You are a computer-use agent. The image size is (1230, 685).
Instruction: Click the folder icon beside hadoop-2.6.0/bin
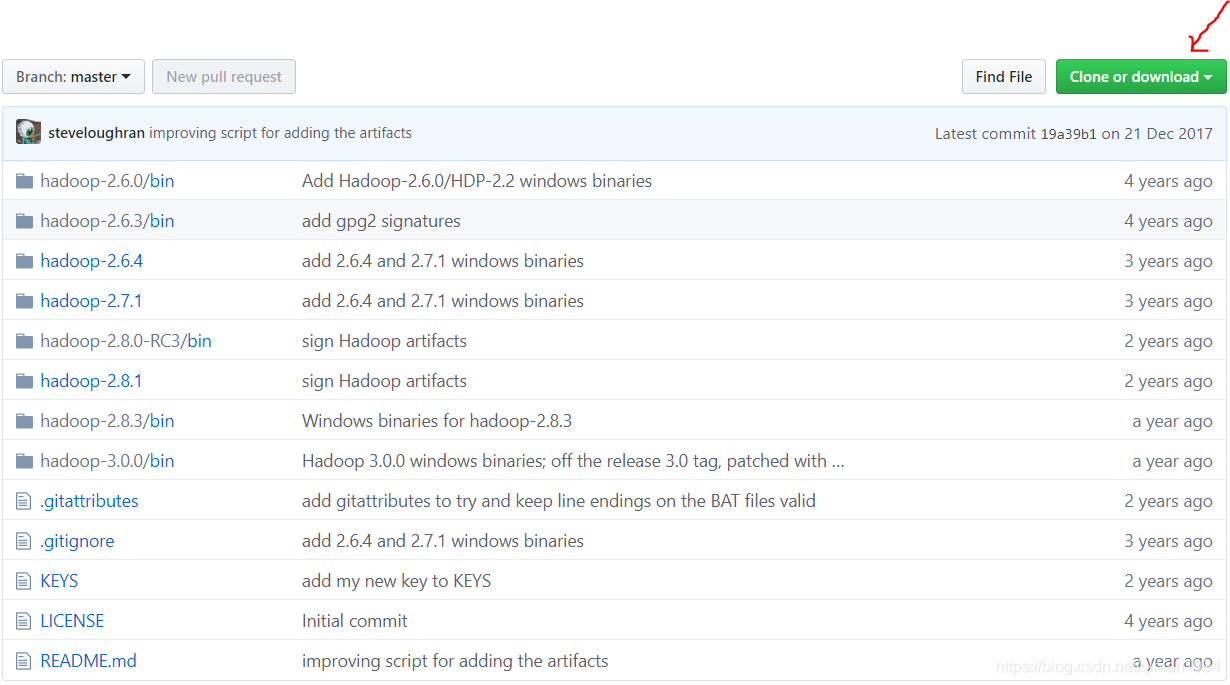tap(24, 181)
